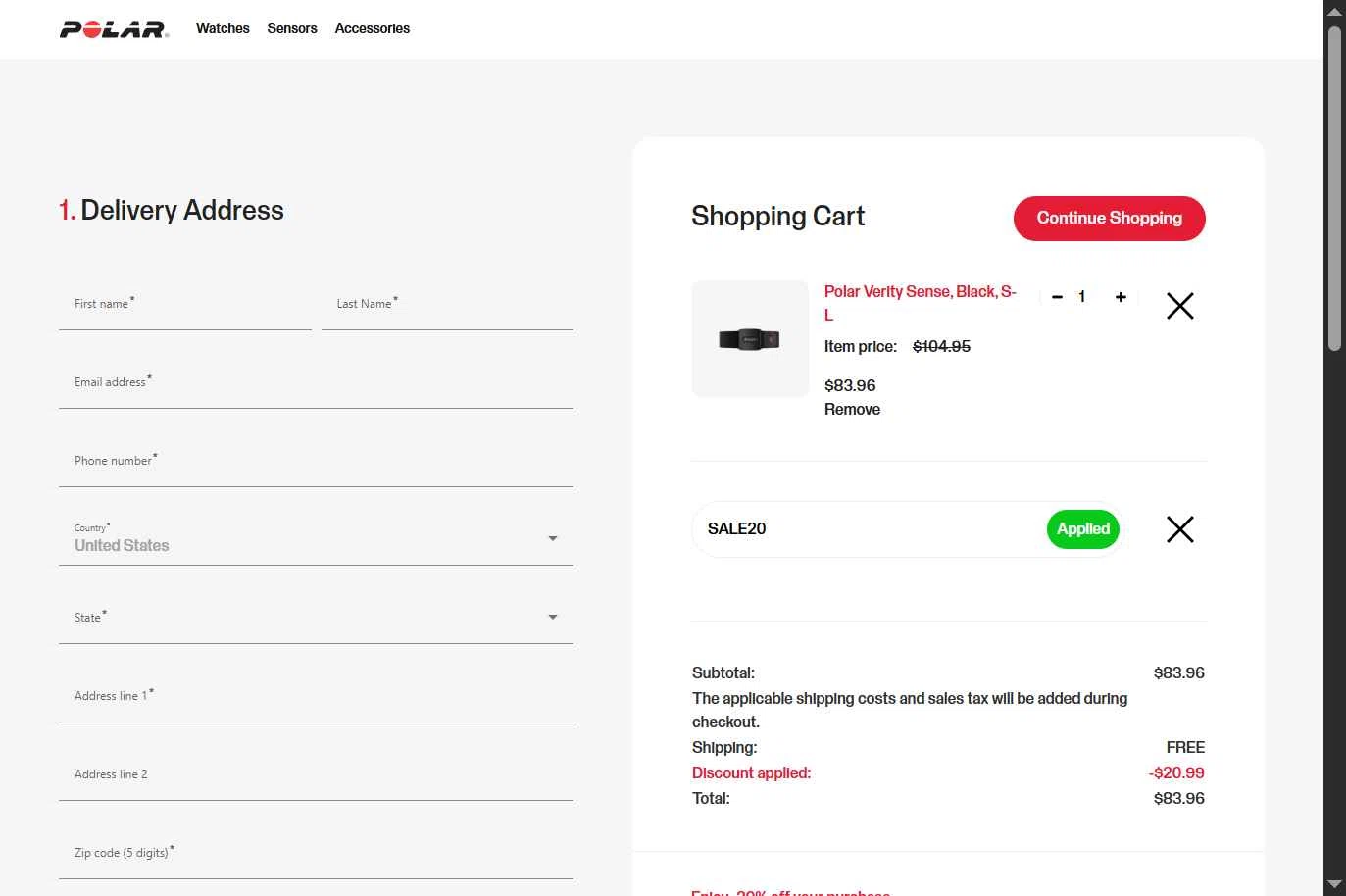Decrease item quantity with minus icon
The image size is (1346, 896).
point(1057,297)
